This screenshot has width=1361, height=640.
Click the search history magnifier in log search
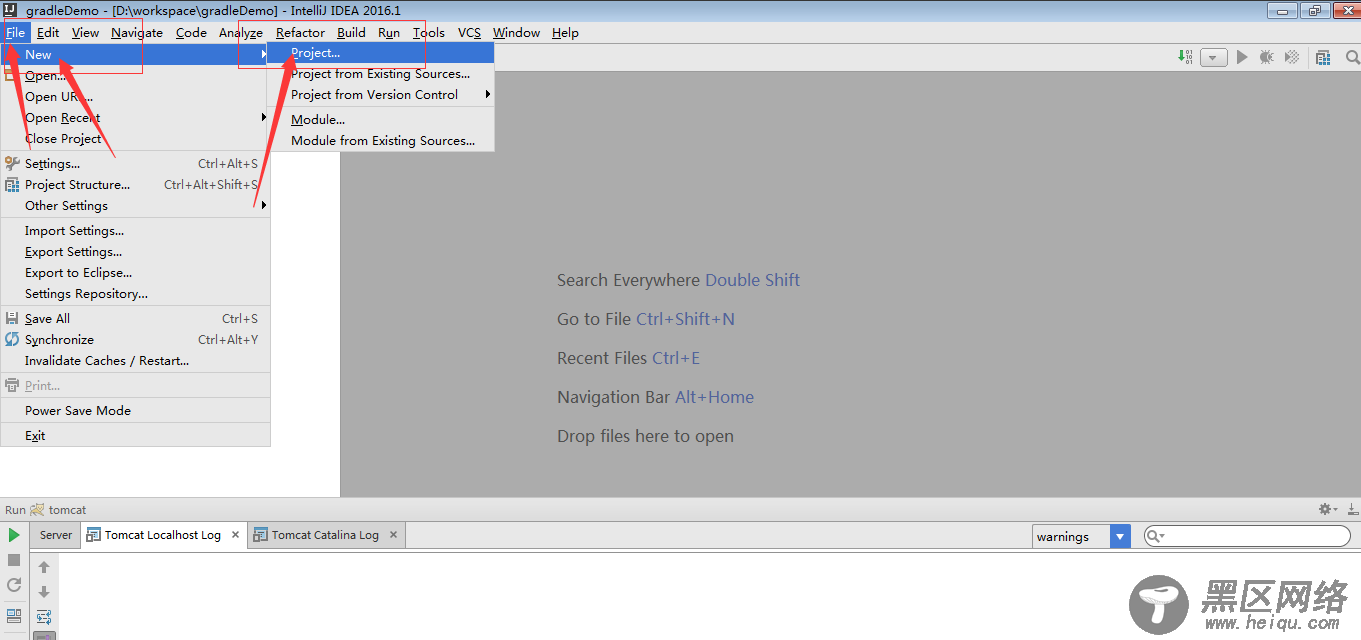point(1155,537)
